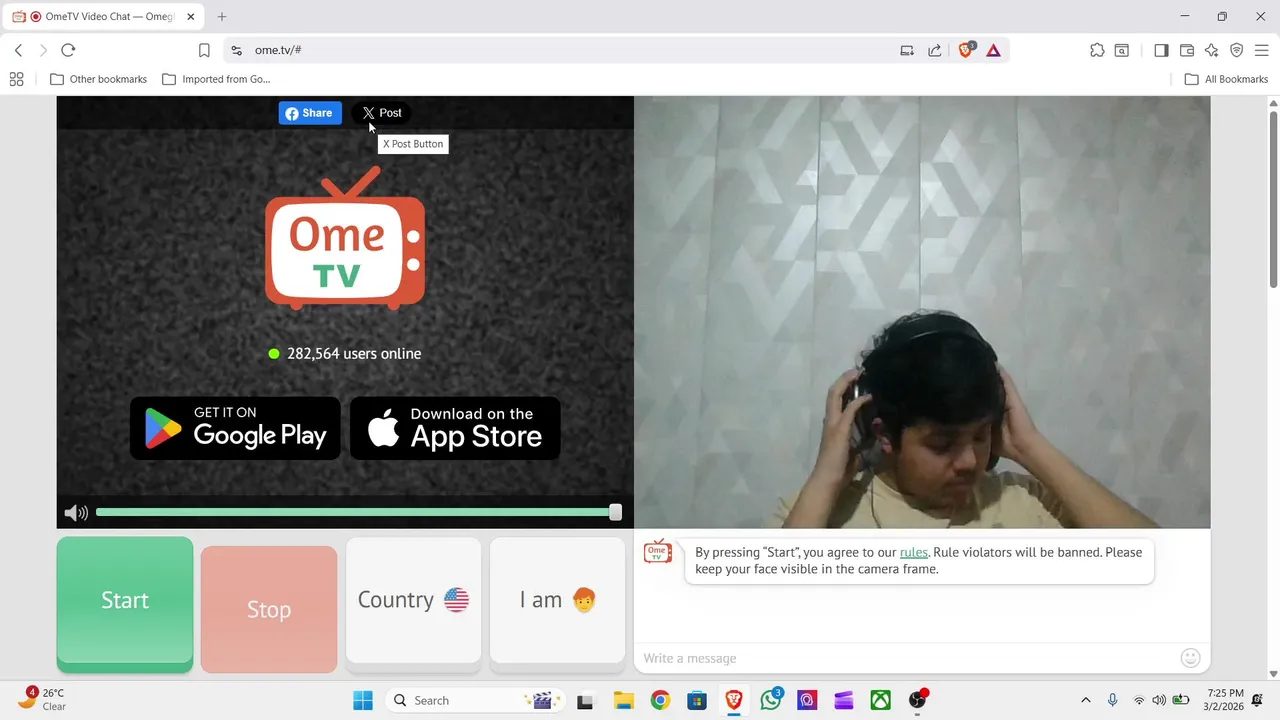The width and height of the screenshot is (1280, 720).
Task: Open the Extensions puzzle icon
Action: pos(1097,50)
